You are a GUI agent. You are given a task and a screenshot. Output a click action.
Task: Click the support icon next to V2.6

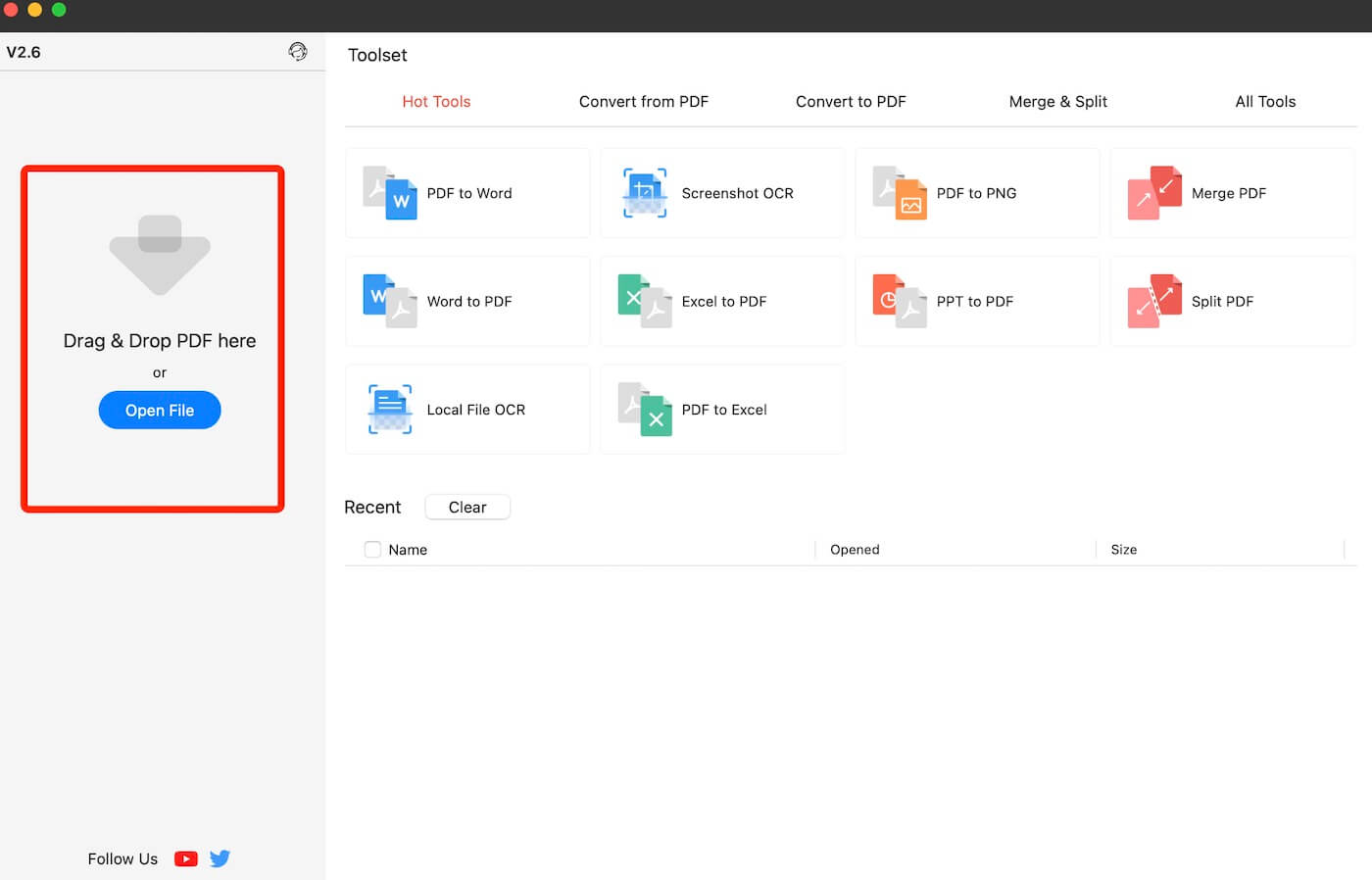point(298,51)
